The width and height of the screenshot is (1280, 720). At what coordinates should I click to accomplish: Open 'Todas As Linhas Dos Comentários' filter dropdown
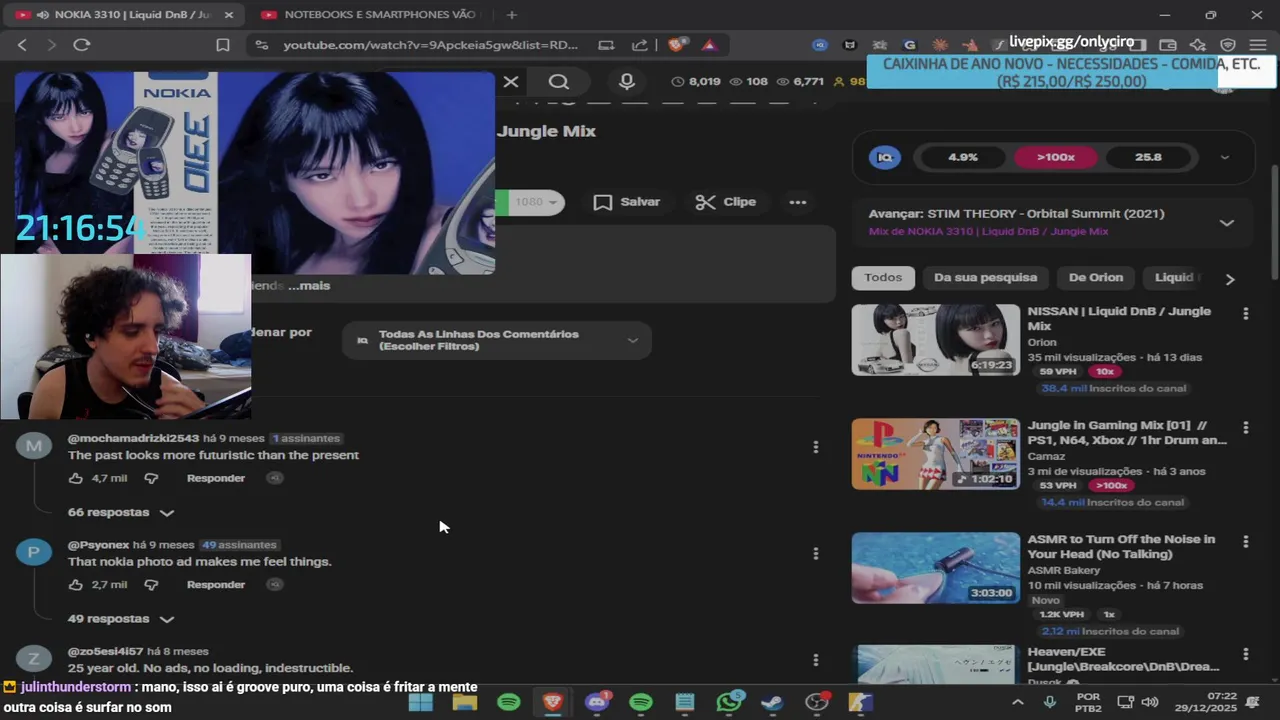497,340
